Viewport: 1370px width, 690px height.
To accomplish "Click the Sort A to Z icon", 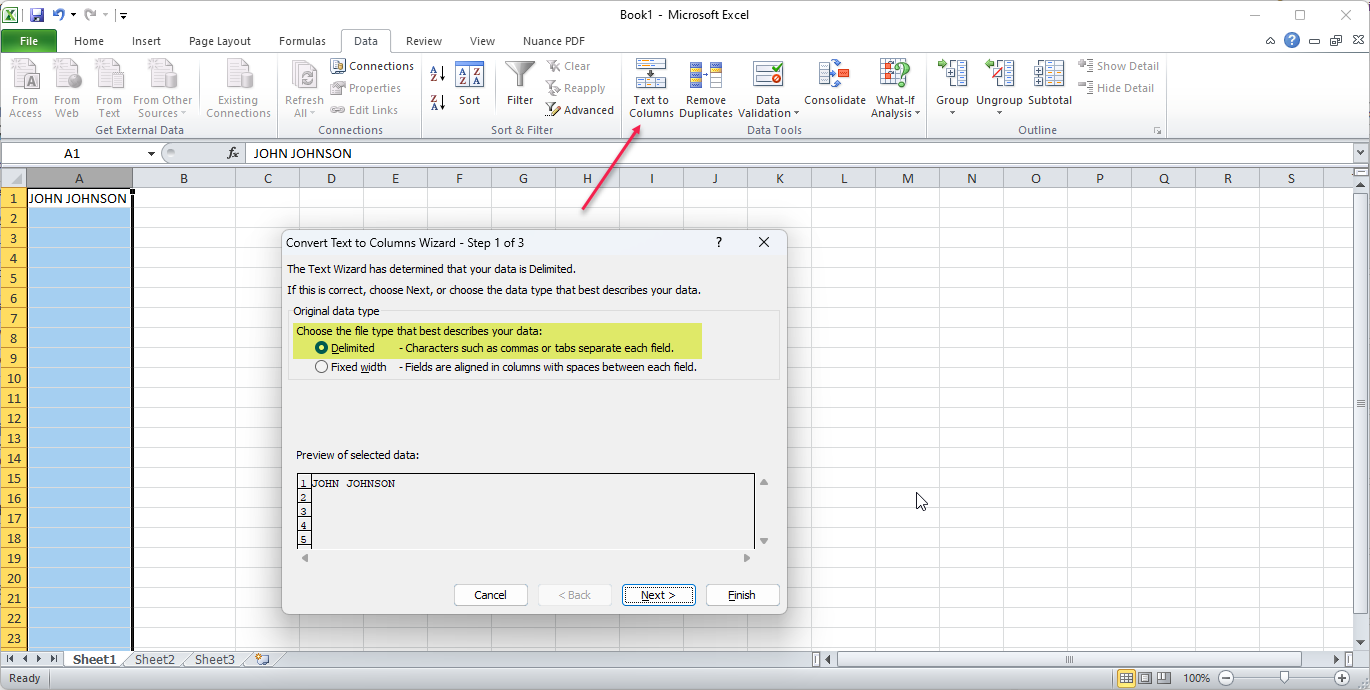I will click(437, 74).
